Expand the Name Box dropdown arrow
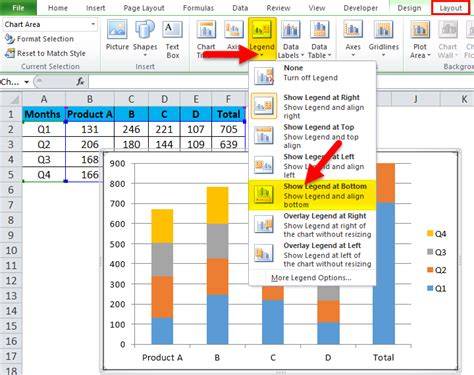The height and width of the screenshot is (375, 474). 26,82
